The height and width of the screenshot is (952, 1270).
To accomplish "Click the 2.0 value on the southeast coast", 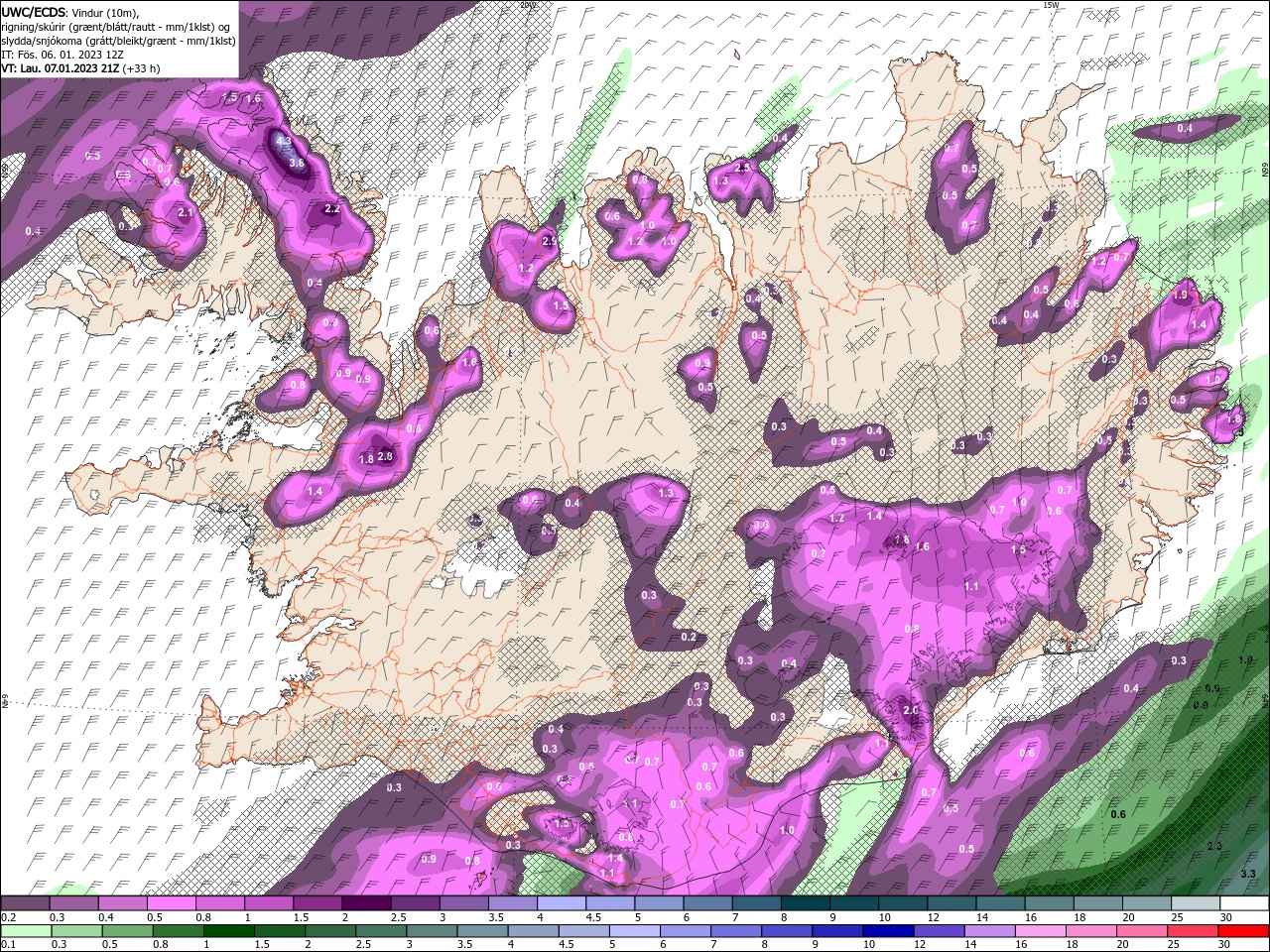I will tap(910, 709).
